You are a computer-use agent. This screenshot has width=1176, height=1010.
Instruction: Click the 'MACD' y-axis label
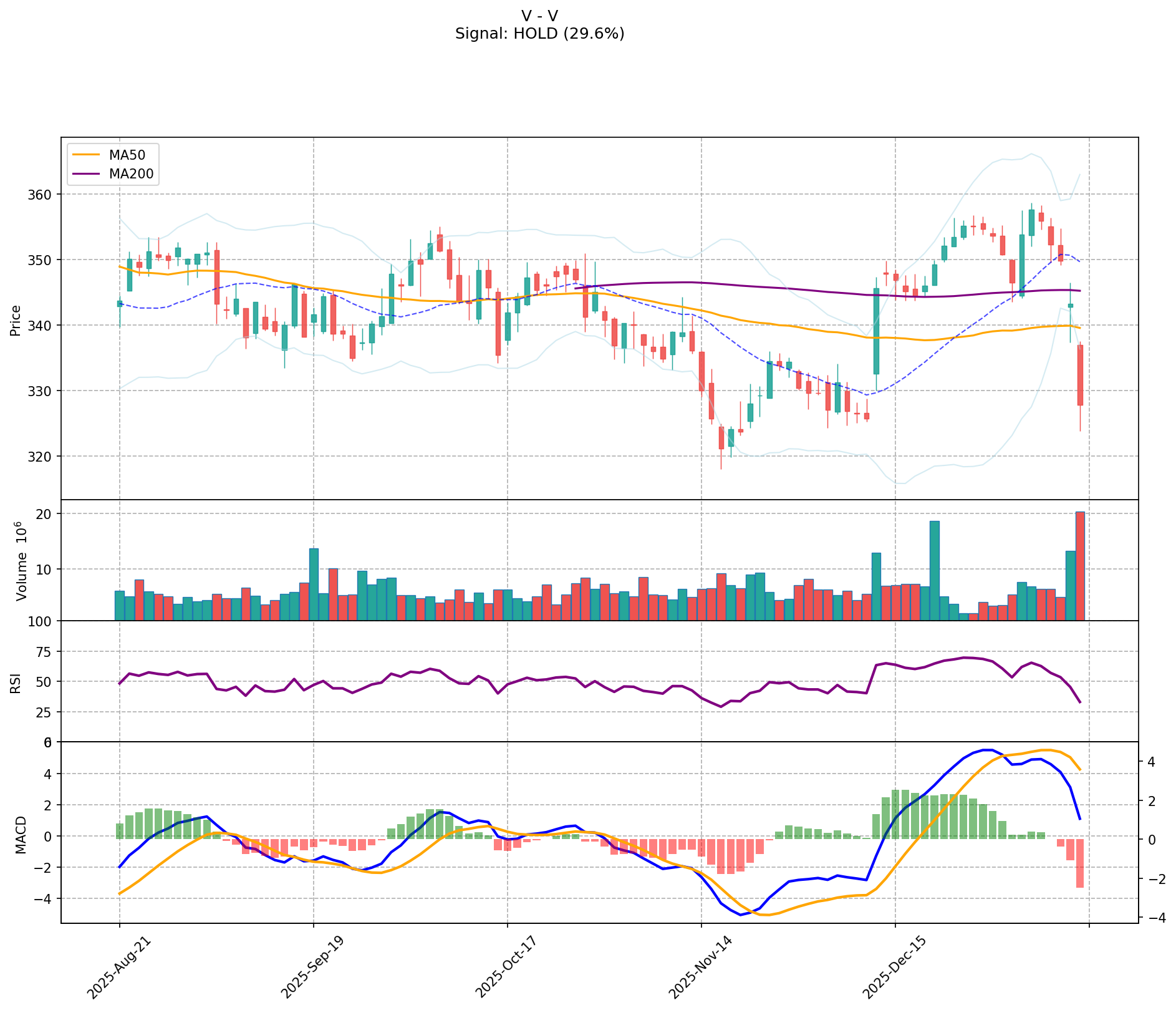21,835
